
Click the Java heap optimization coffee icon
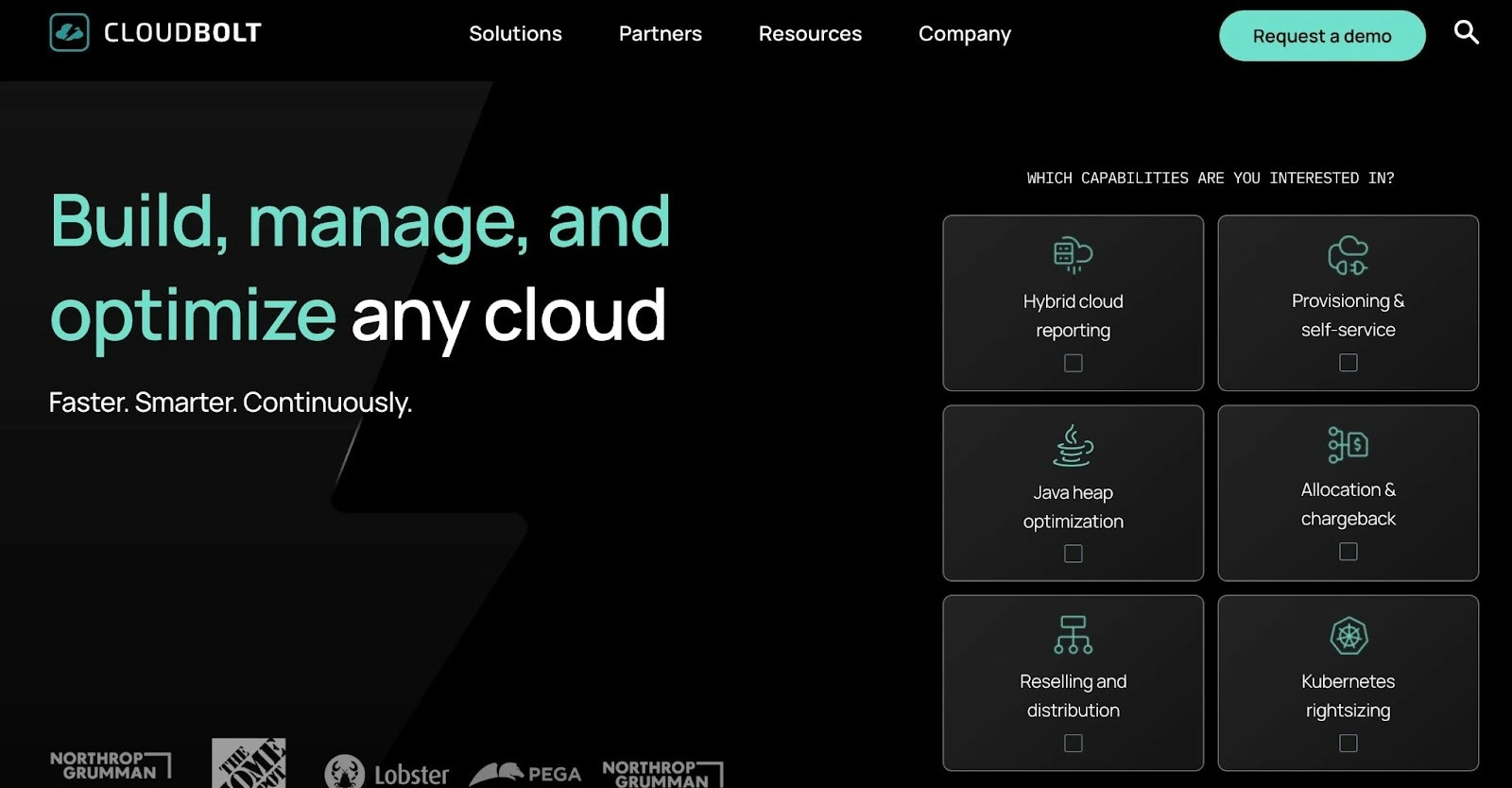coord(1073,446)
